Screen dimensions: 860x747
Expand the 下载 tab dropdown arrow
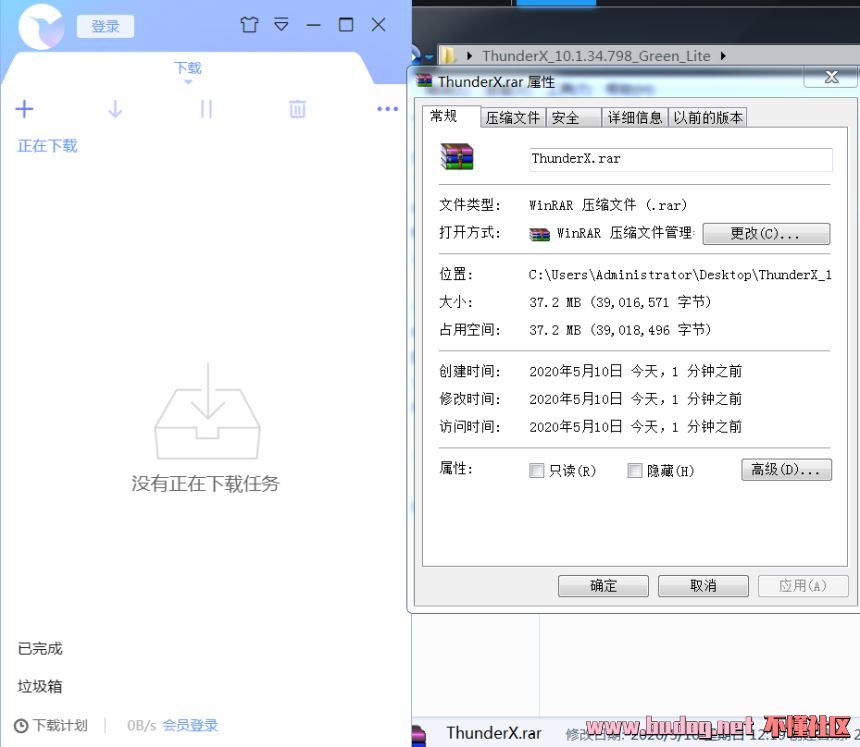[188, 82]
